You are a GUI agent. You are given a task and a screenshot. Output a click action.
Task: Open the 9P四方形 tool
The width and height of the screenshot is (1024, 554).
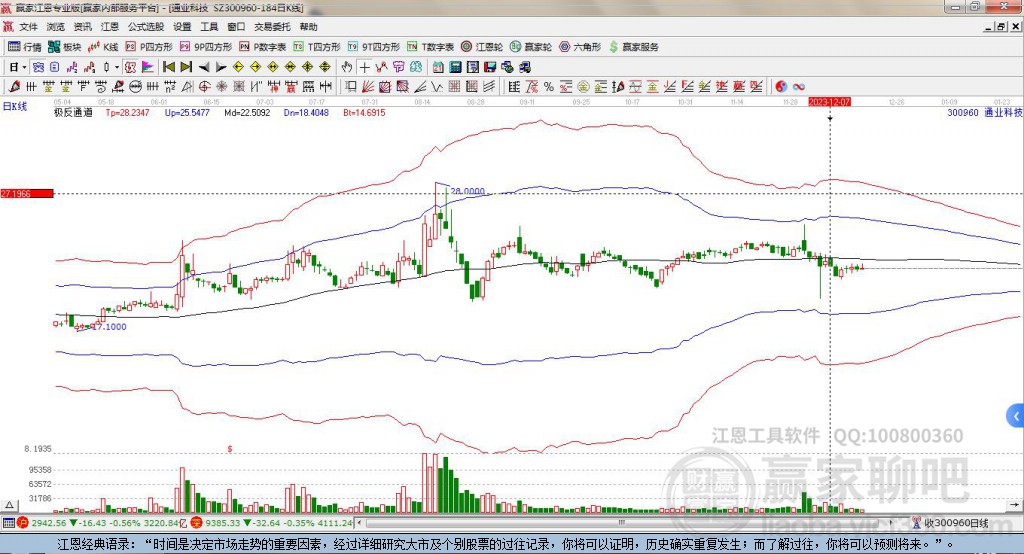[206, 47]
